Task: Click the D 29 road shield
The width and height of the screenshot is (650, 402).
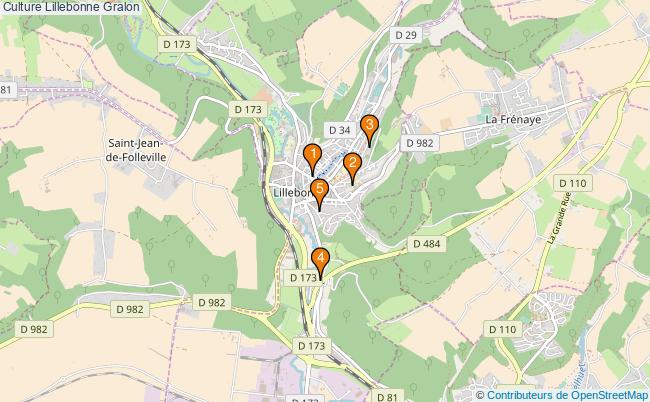Action: (406, 35)
